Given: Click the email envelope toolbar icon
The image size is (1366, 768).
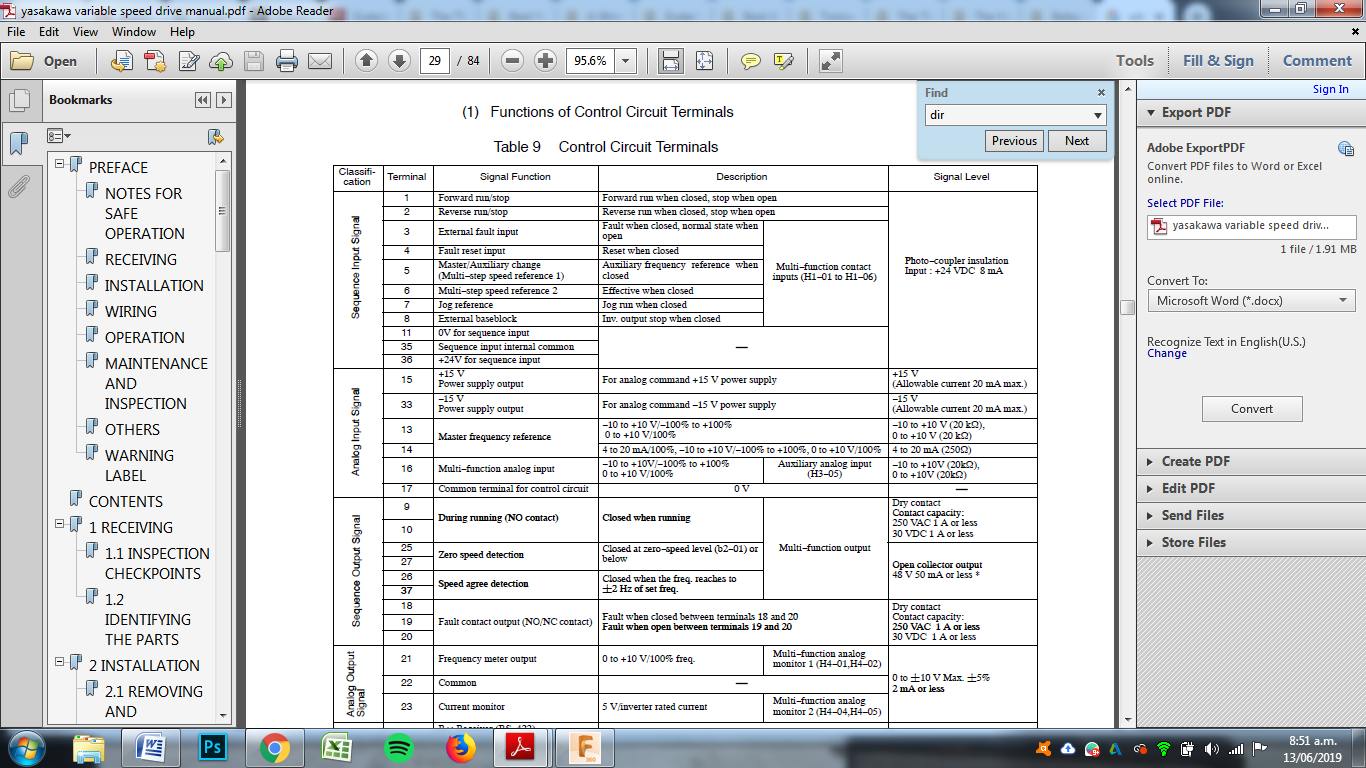Looking at the screenshot, I should [x=320, y=61].
